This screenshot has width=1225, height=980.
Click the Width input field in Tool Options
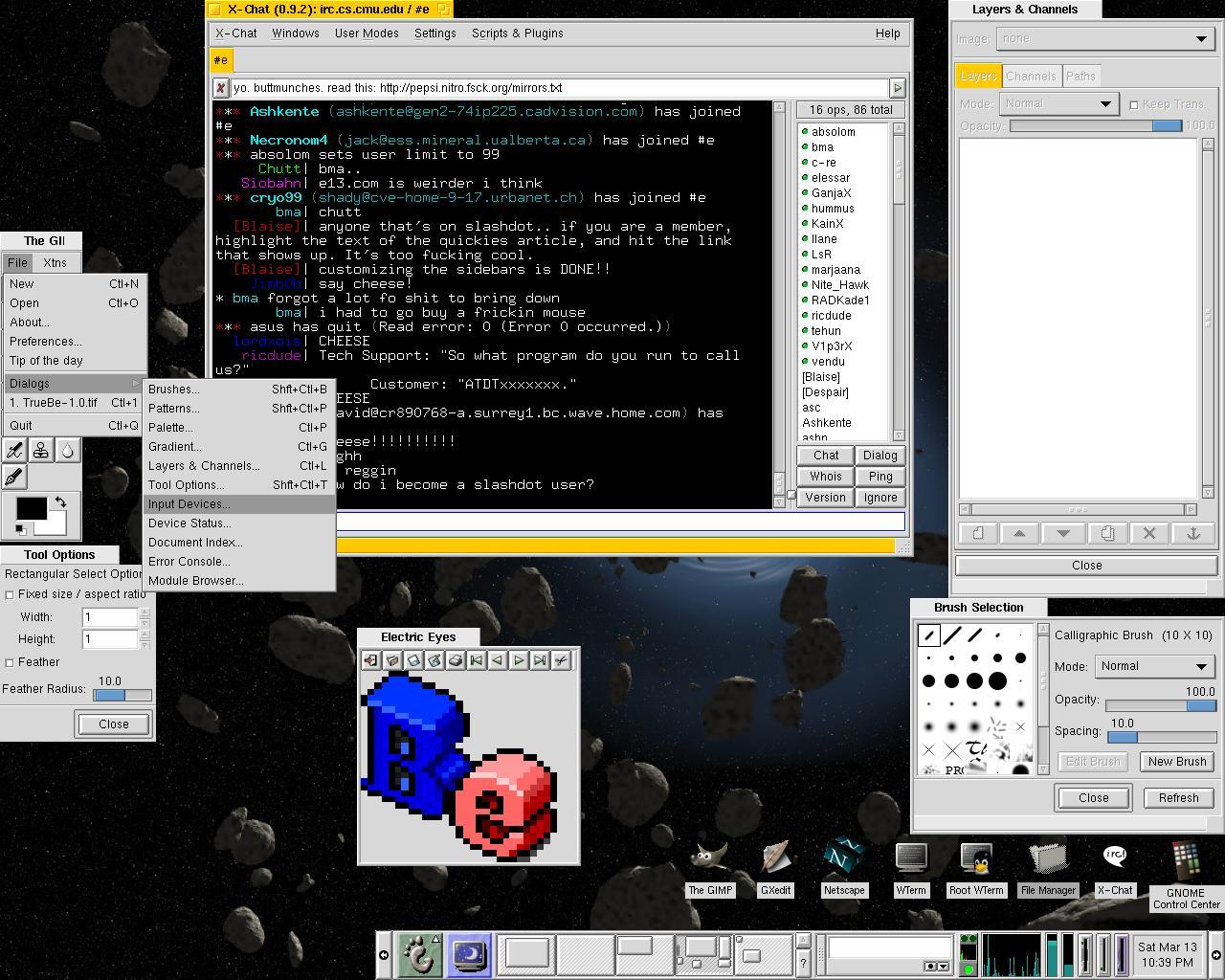[x=110, y=617]
